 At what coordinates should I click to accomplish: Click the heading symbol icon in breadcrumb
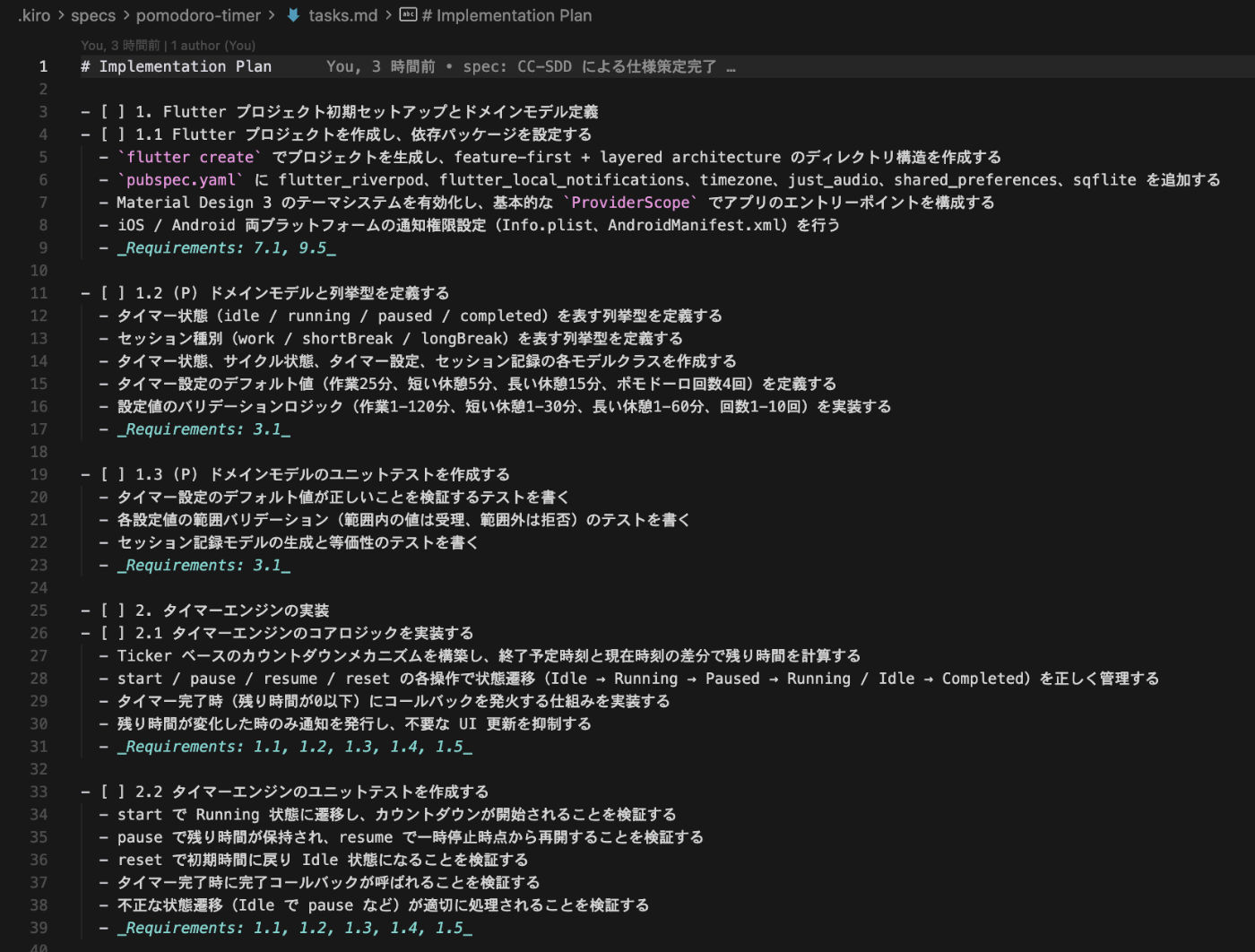pos(408,15)
